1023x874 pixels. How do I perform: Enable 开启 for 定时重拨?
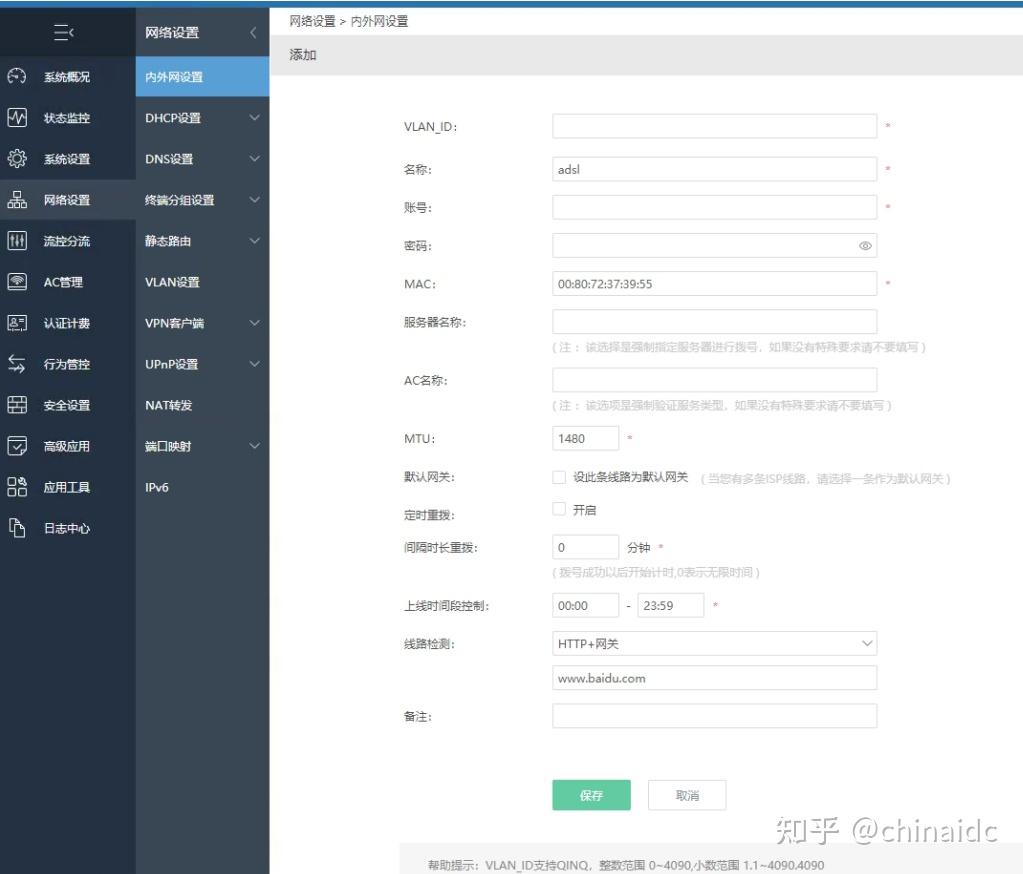click(x=560, y=507)
